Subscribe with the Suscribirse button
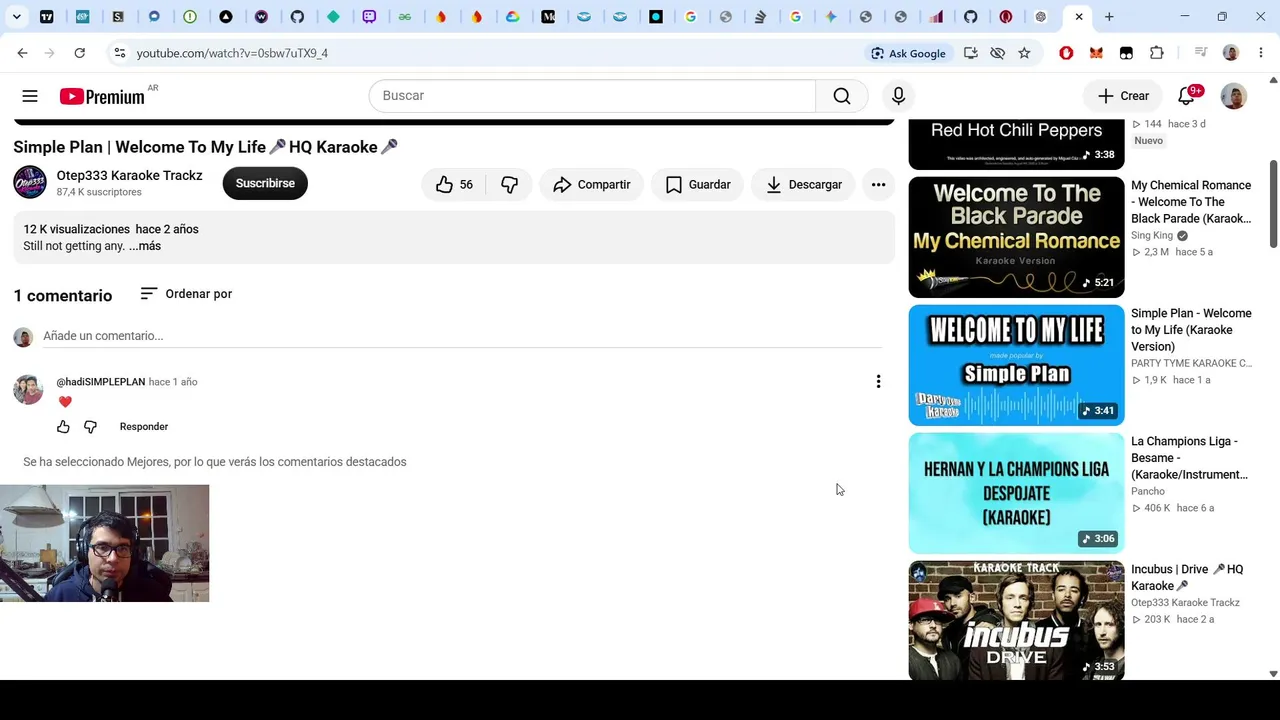The image size is (1280, 720). [265, 184]
